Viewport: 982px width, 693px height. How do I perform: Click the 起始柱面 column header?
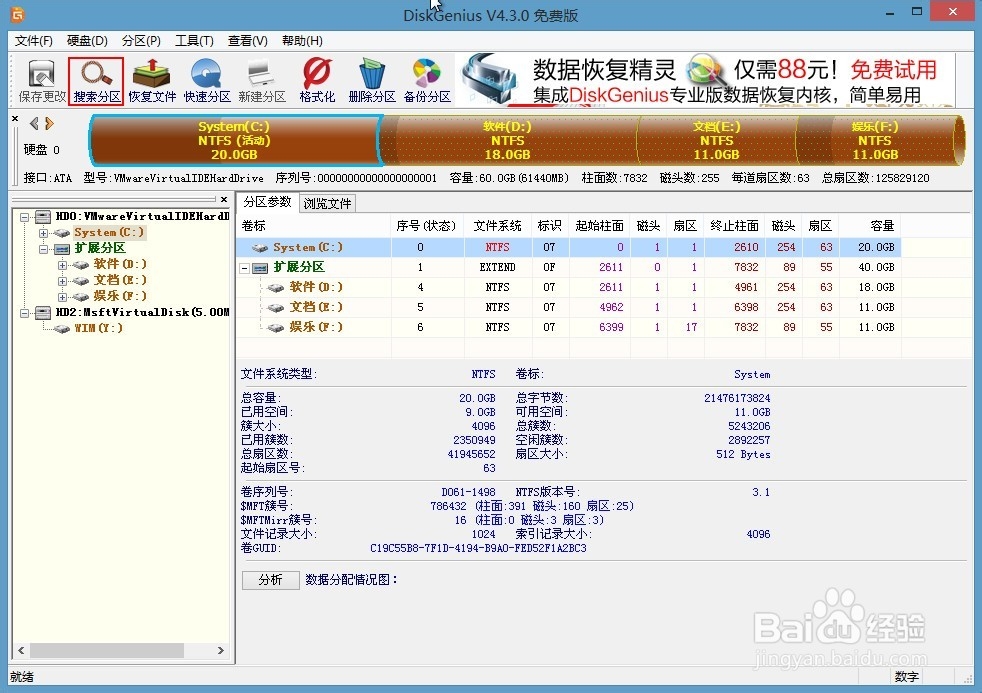click(599, 226)
